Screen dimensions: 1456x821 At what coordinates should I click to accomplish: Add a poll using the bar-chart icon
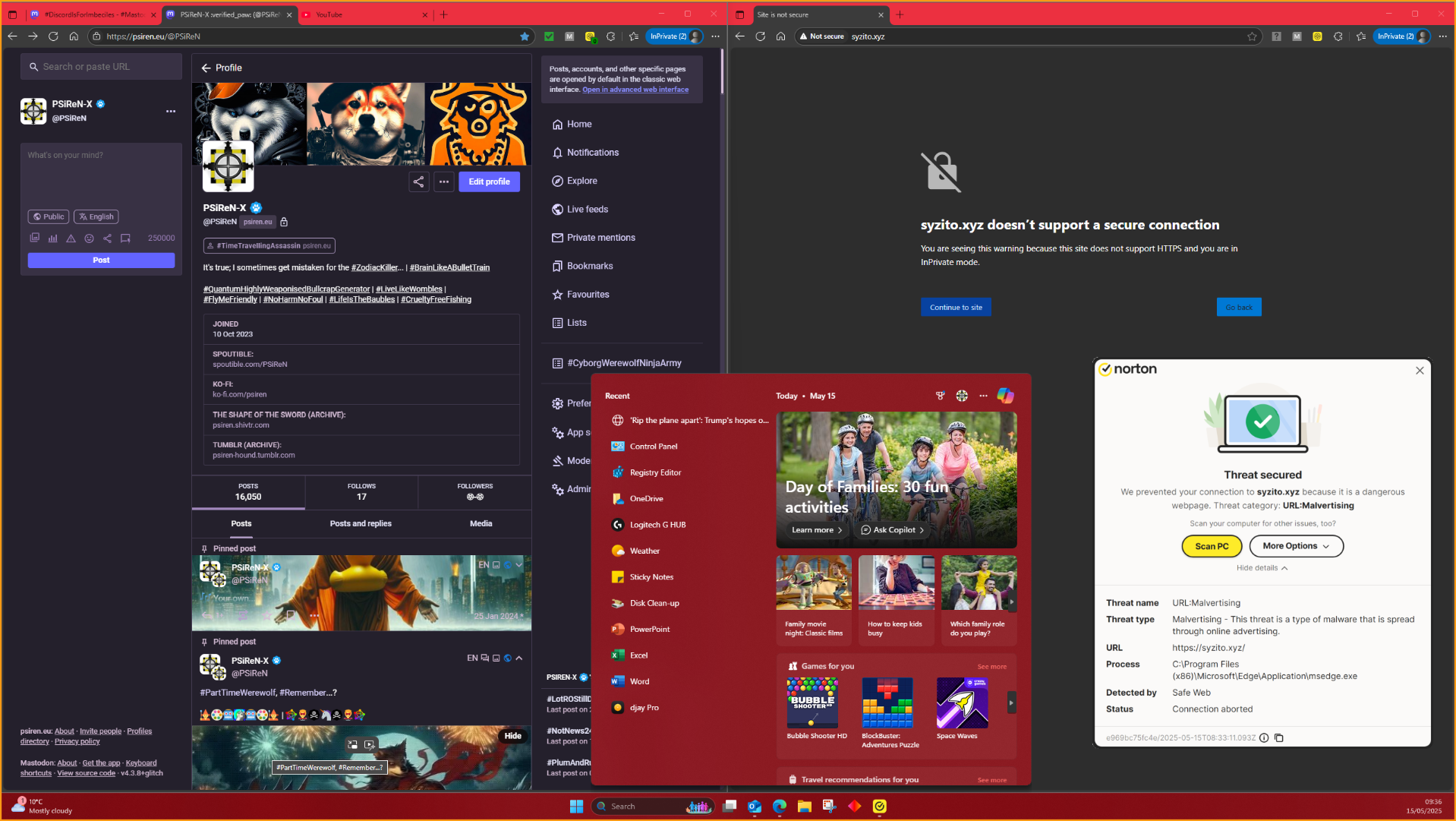(x=52, y=238)
